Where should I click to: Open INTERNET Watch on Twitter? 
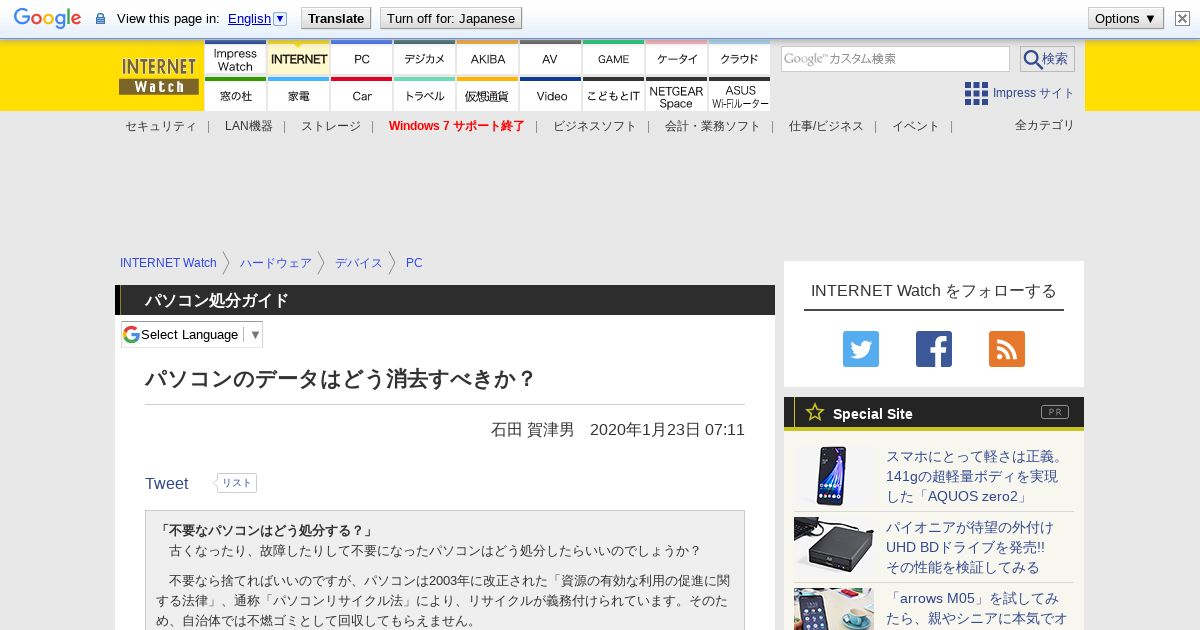861,349
